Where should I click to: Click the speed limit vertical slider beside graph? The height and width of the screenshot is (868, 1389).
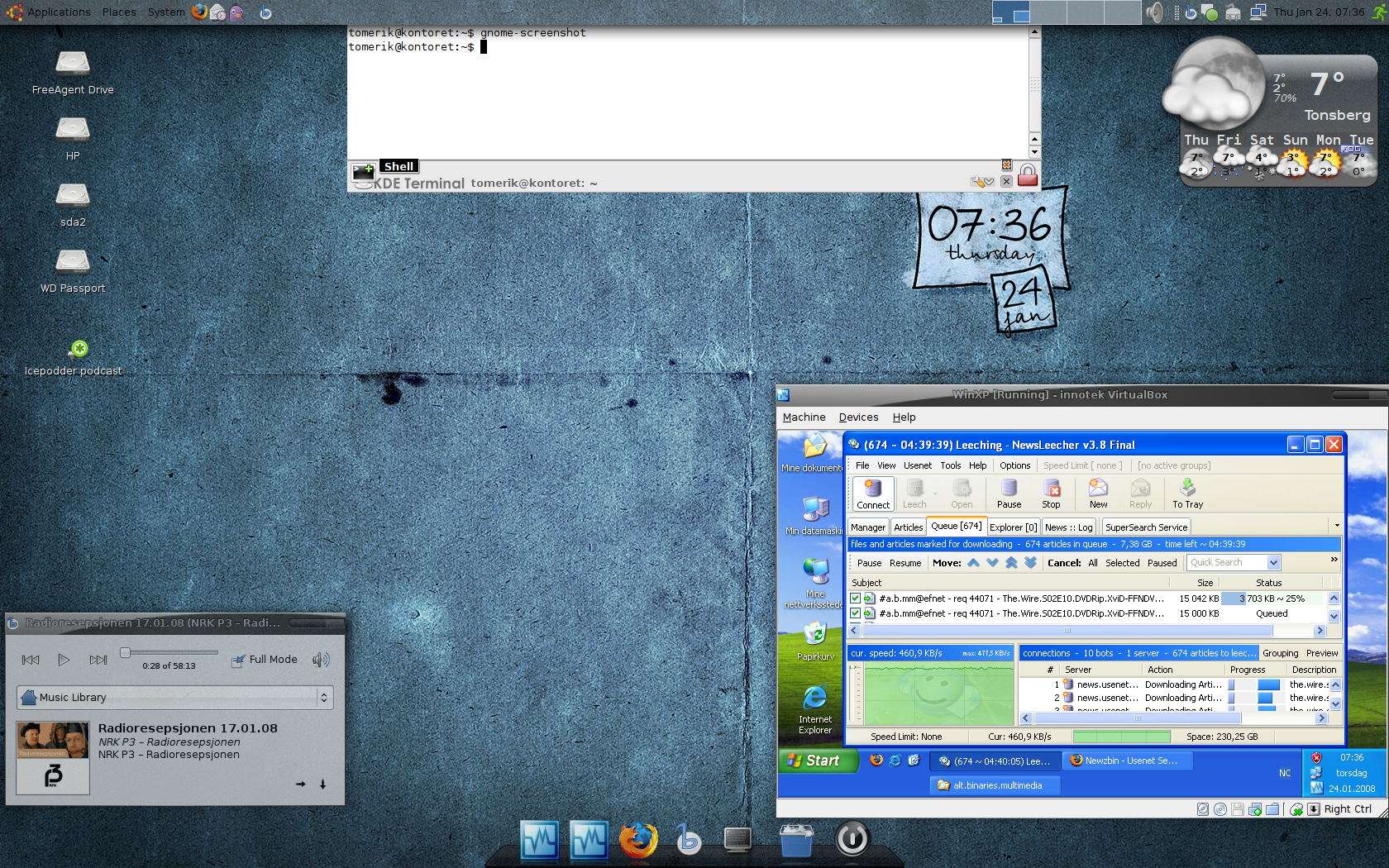[857, 694]
